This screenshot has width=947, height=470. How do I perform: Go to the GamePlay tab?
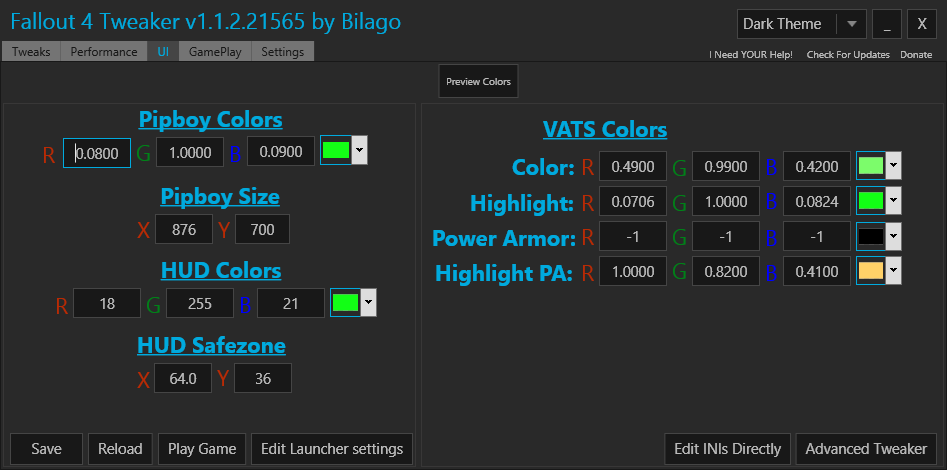pos(215,52)
